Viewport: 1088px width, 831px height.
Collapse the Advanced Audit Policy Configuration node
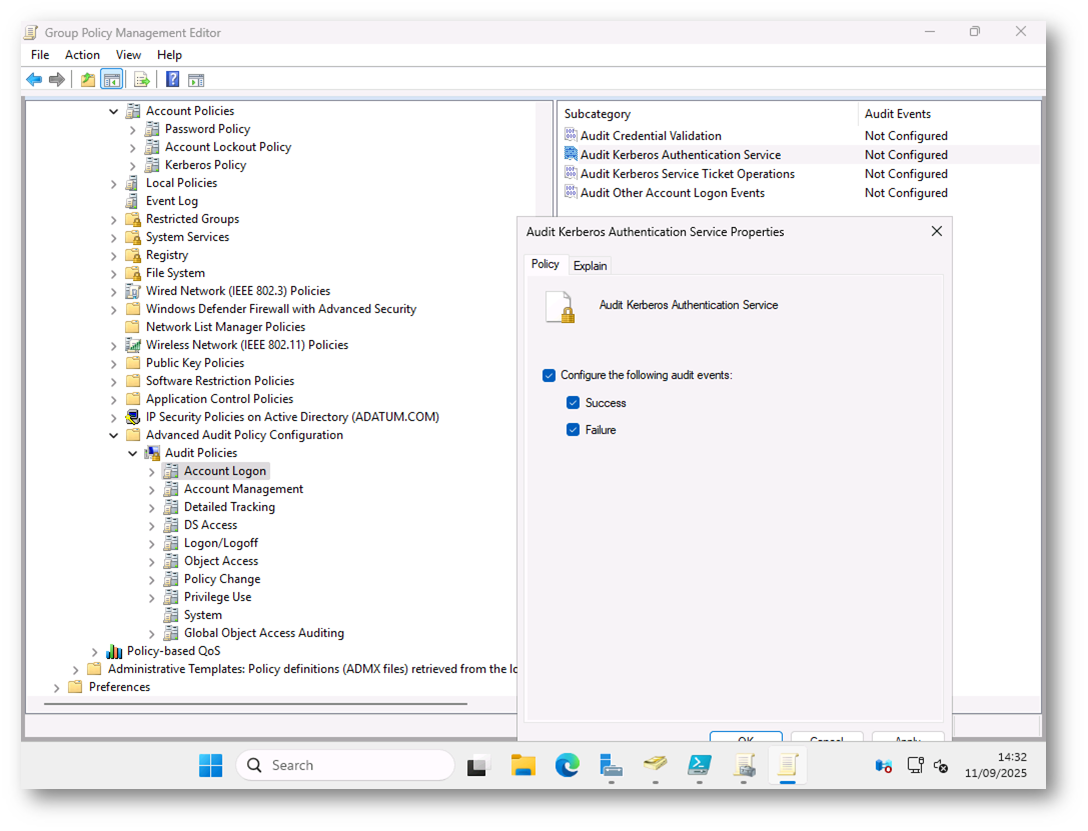pyautogui.click(x=114, y=436)
